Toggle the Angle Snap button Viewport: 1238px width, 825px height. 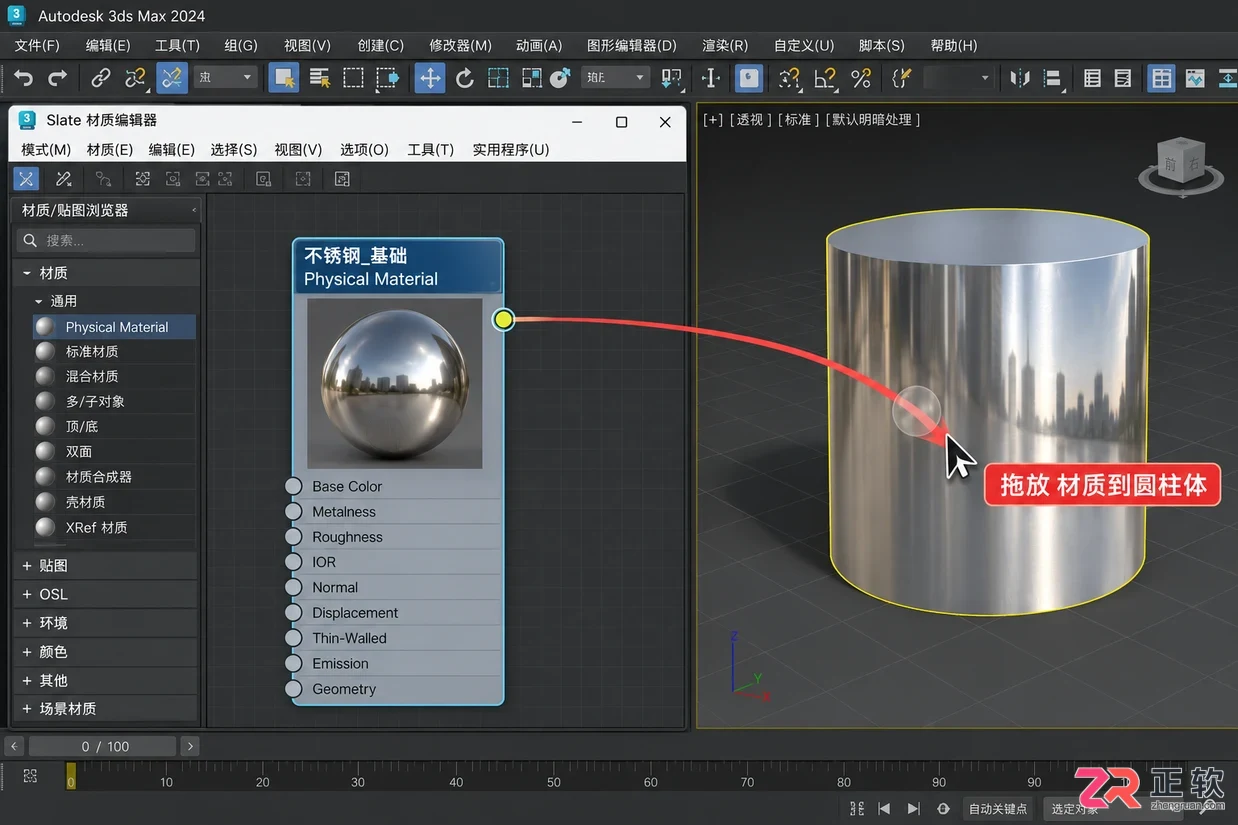click(x=825, y=77)
